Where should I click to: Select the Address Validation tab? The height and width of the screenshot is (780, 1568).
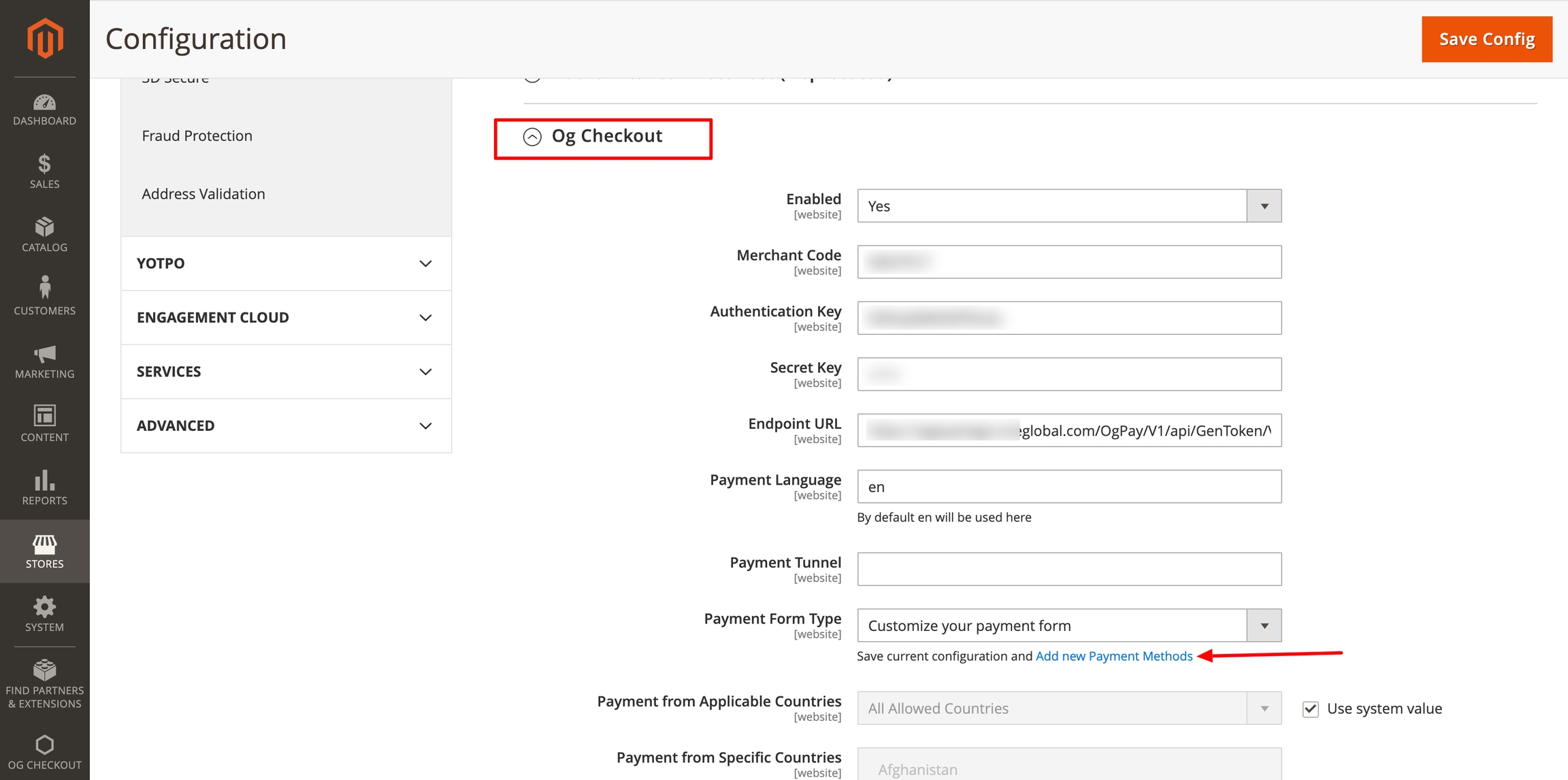point(203,194)
